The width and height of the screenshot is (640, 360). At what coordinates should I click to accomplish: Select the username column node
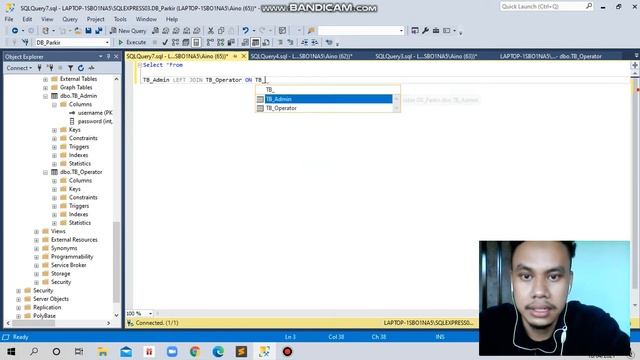point(95,113)
